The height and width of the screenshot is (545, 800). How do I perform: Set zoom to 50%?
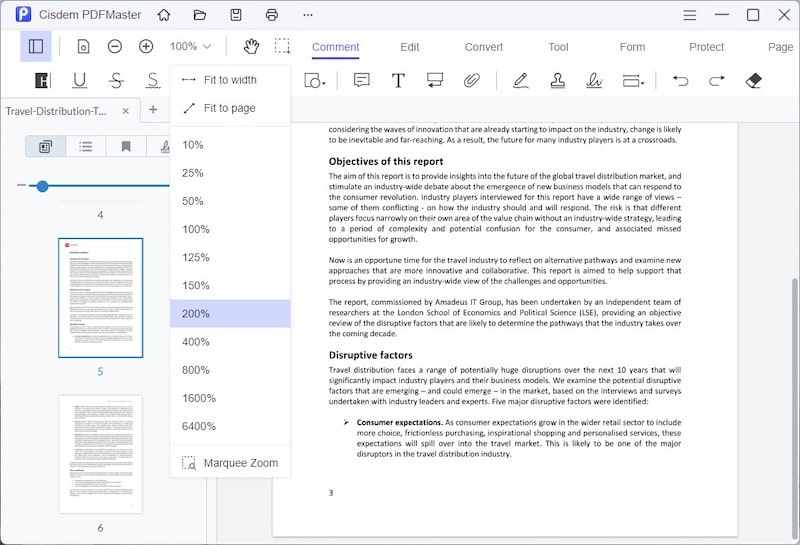click(230, 201)
